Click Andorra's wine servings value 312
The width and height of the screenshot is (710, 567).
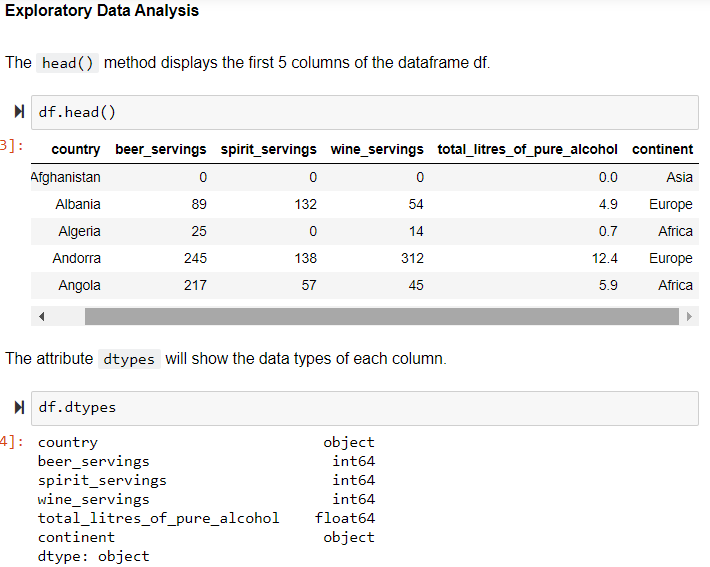point(413,258)
